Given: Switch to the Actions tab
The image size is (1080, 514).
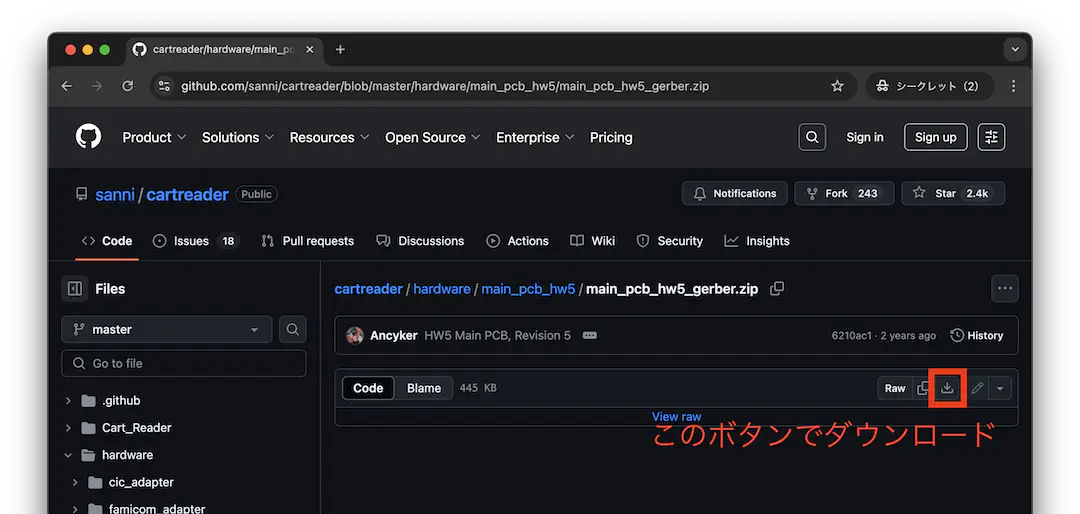Looking at the screenshot, I should click(517, 241).
